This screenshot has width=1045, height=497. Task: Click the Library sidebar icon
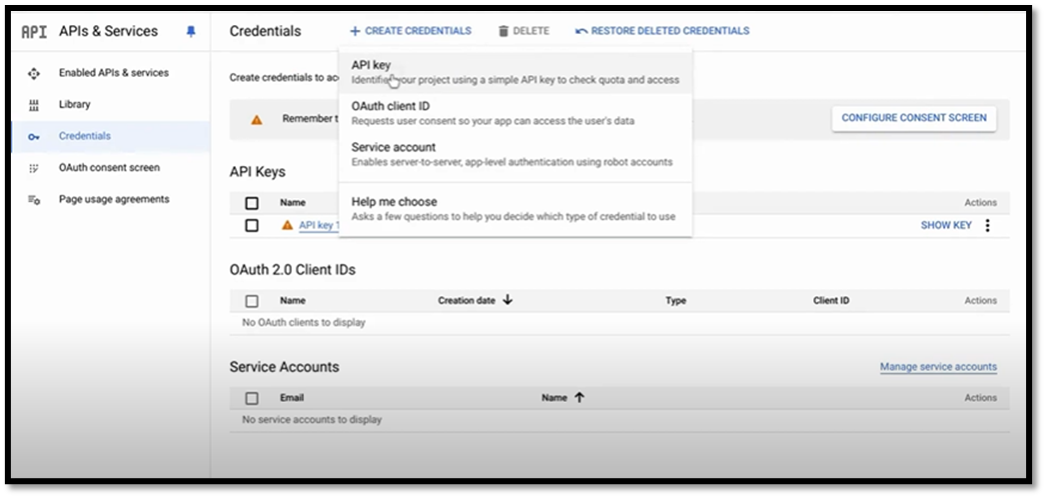coord(34,105)
